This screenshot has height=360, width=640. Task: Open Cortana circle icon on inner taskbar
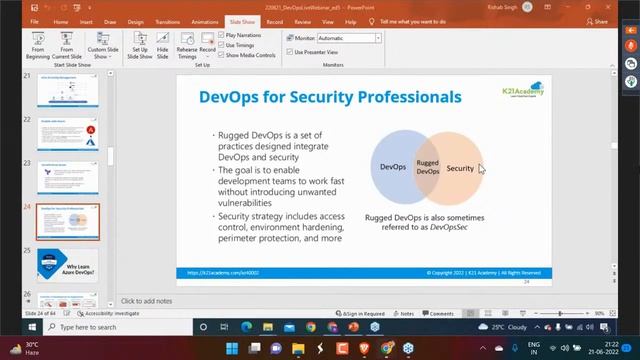[203, 327]
